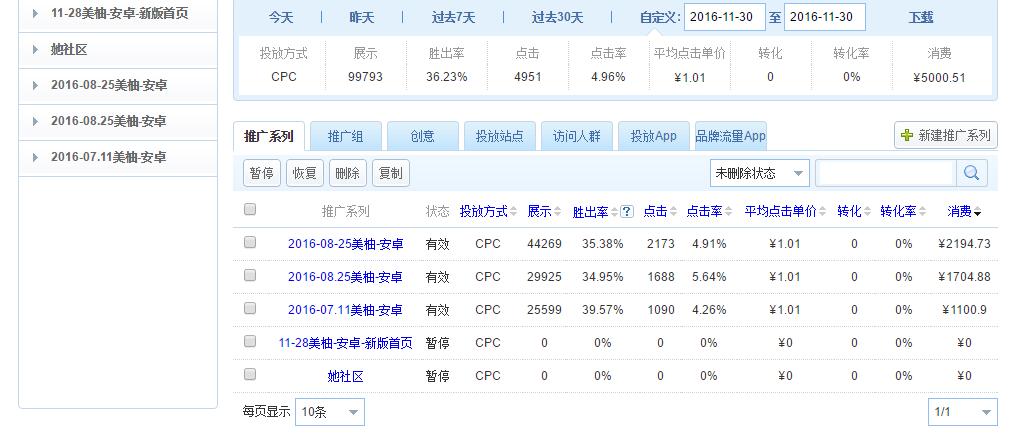Check the box for 她社区 row
This screenshot has width=1016, height=442.
coord(250,375)
